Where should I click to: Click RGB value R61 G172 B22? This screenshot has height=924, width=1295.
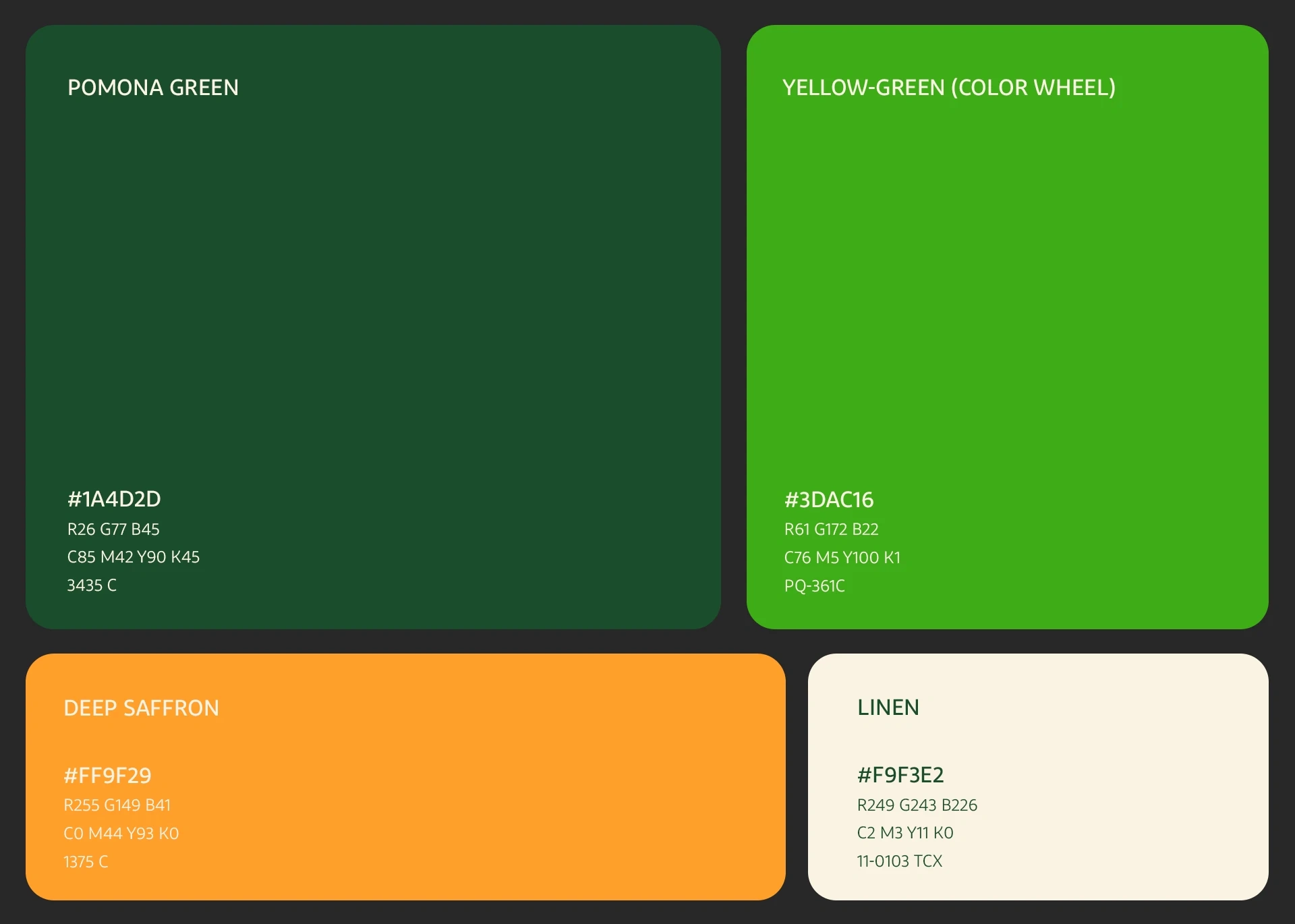point(831,529)
